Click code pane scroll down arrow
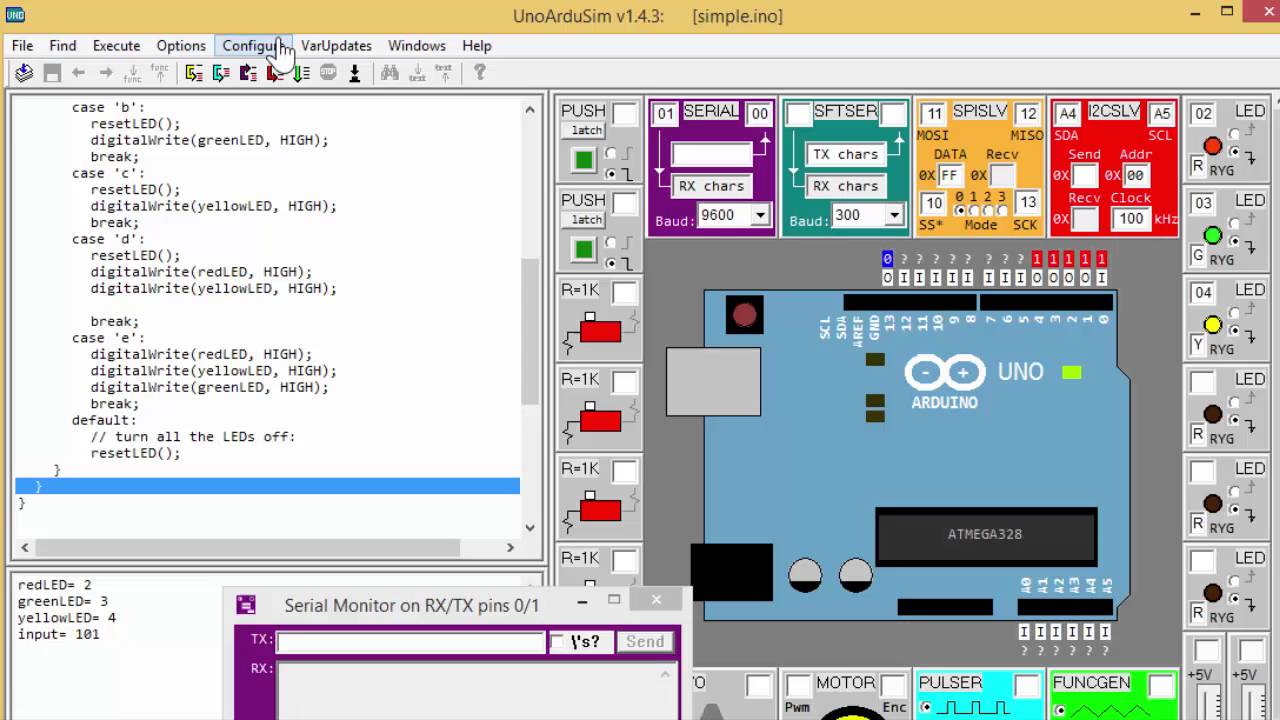1280x720 pixels. coord(530,527)
